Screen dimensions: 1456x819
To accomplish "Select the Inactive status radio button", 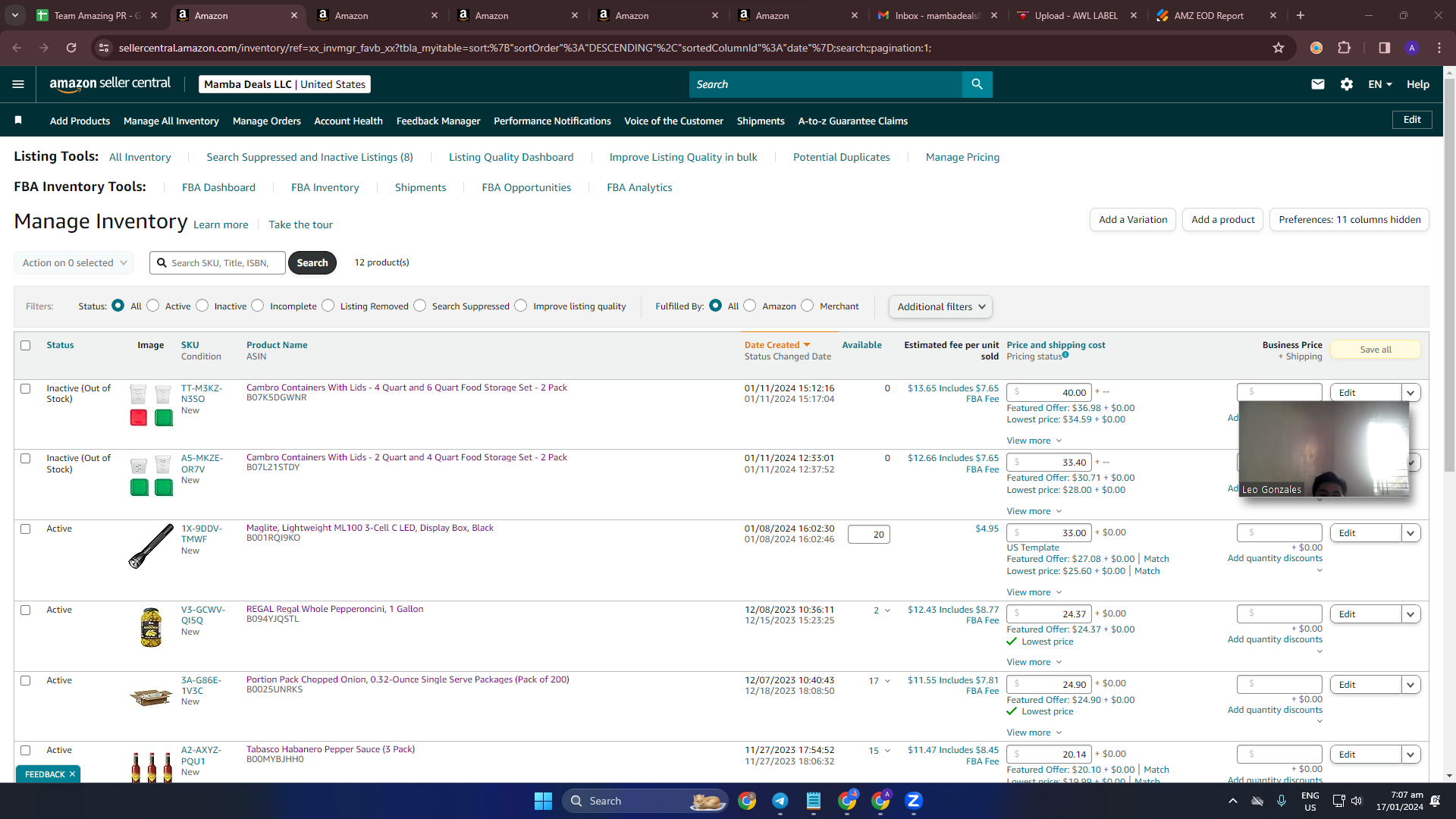I will click(x=202, y=306).
